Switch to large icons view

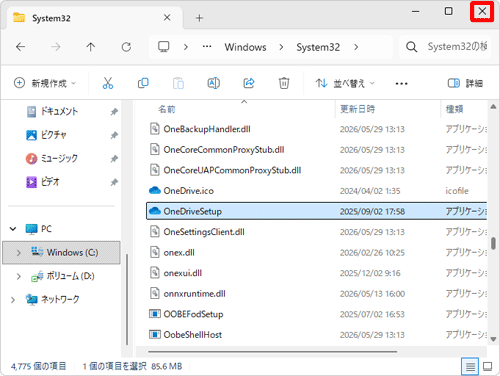tap(487, 367)
